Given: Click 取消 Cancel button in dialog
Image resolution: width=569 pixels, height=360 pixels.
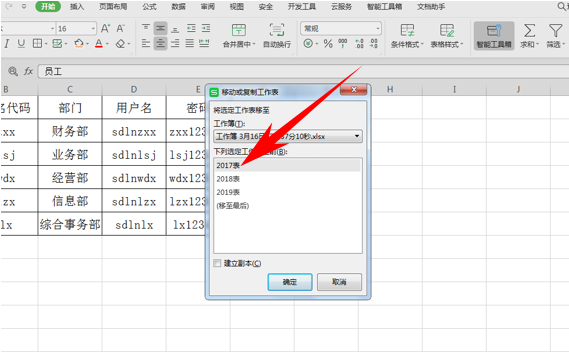Looking at the screenshot, I should point(339,282).
